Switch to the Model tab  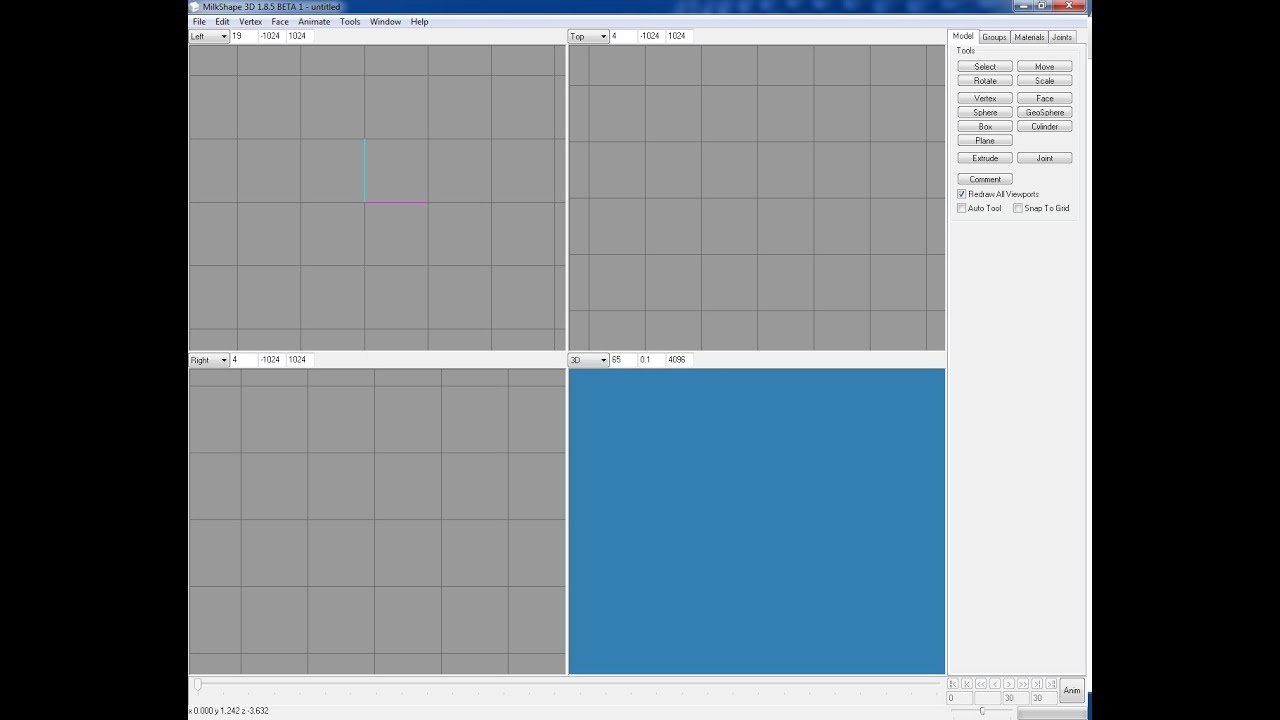point(963,36)
